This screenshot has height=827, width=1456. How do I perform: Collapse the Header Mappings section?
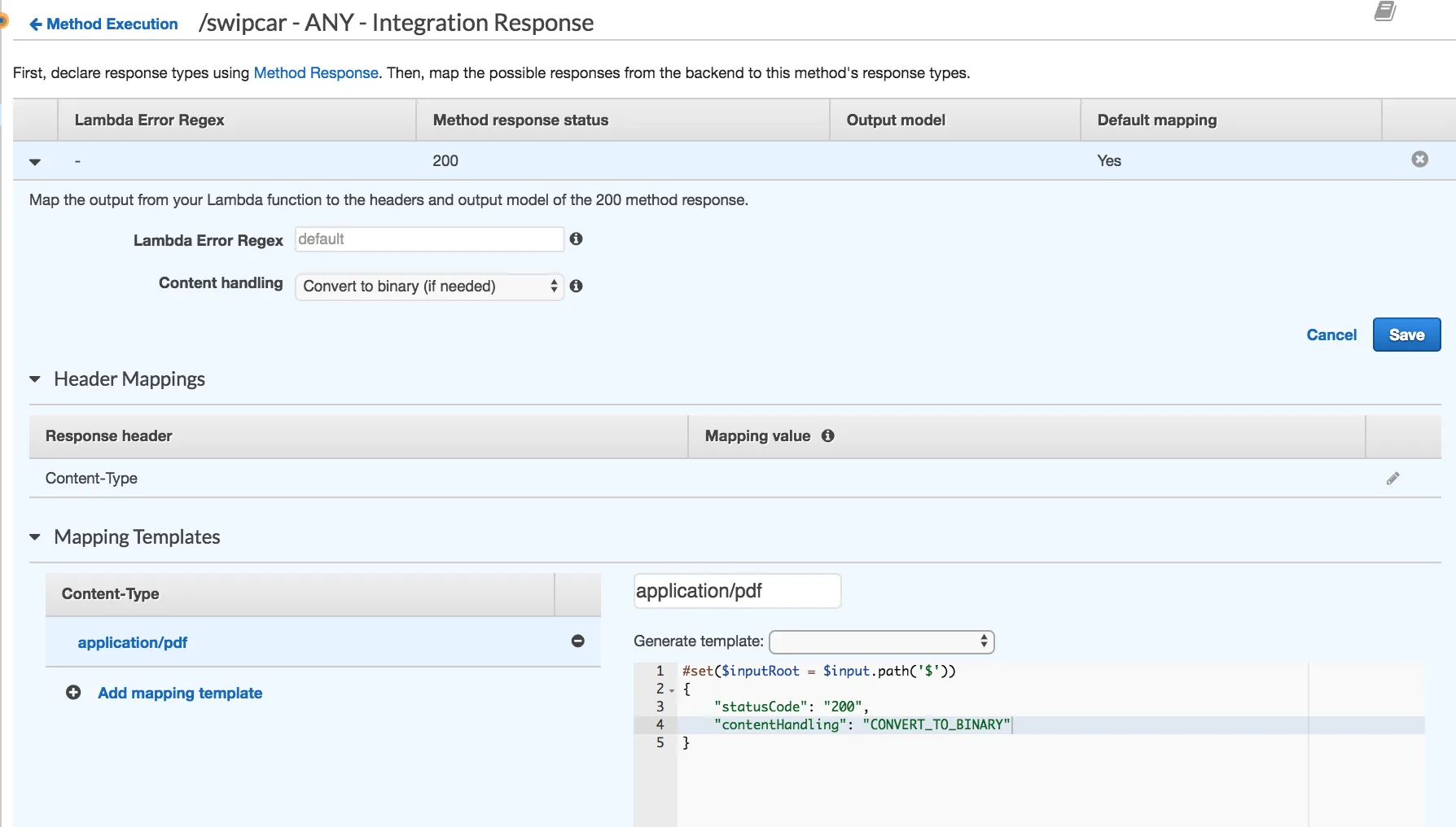pyautogui.click(x=35, y=379)
